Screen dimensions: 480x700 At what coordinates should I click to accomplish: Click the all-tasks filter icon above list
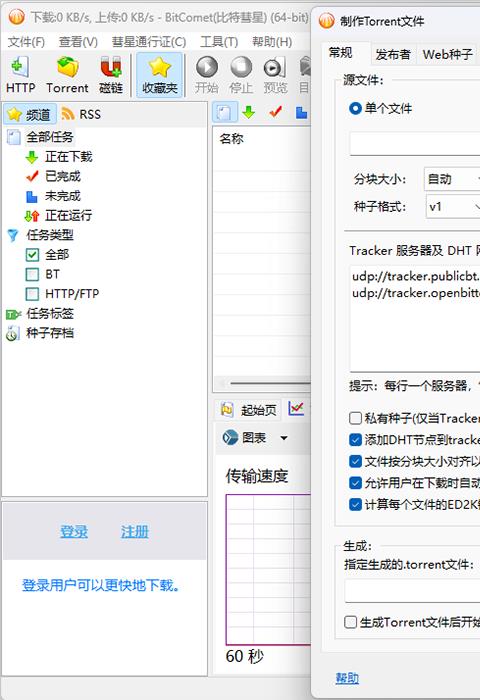point(224,112)
